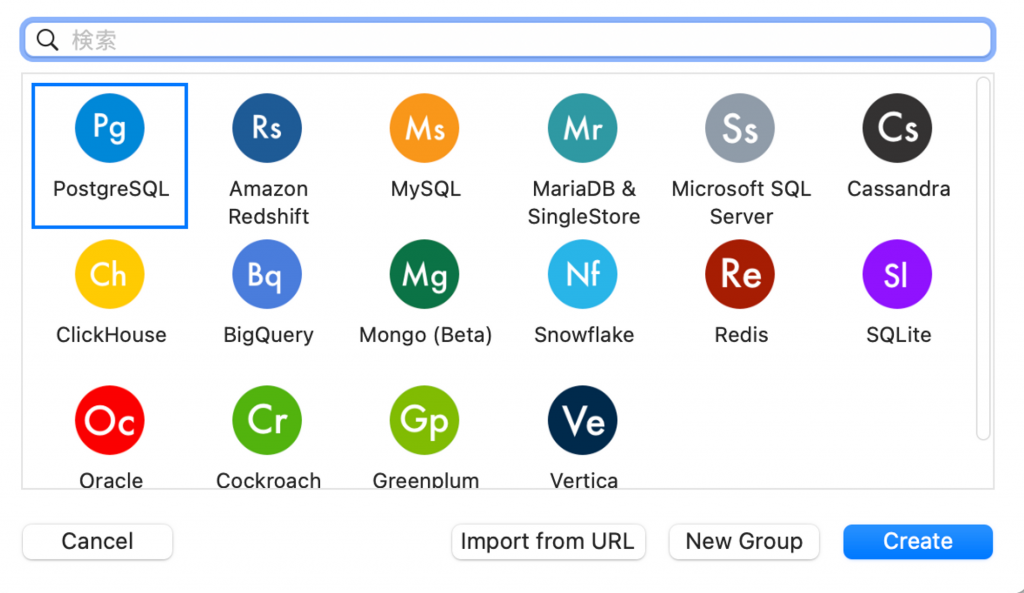The width and height of the screenshot is (1024, 593).
Task: Pick the ClickHouse yellow icon
Action: pos(110,274)
